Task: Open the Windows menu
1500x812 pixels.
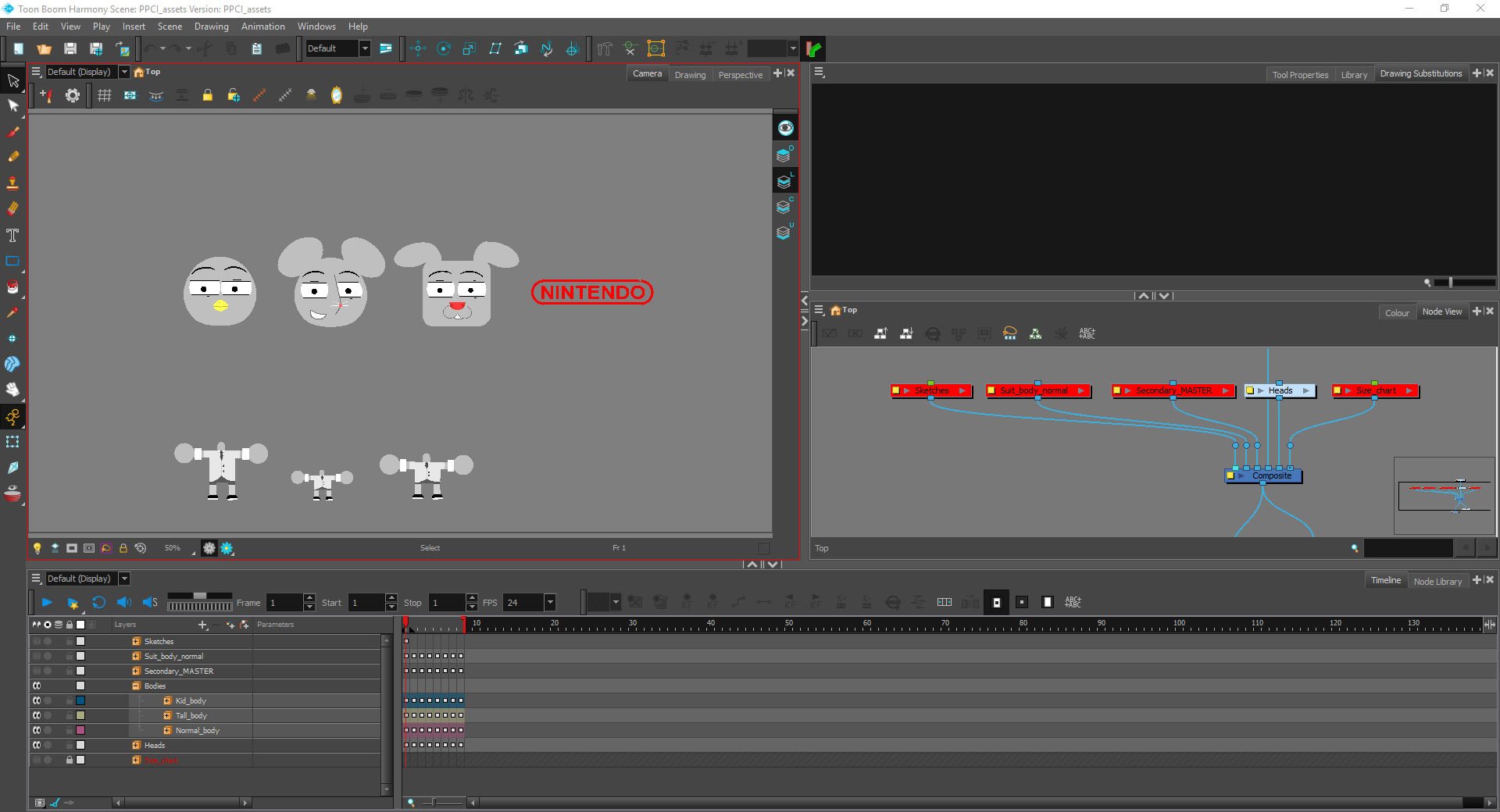Action: coord(316,27)
